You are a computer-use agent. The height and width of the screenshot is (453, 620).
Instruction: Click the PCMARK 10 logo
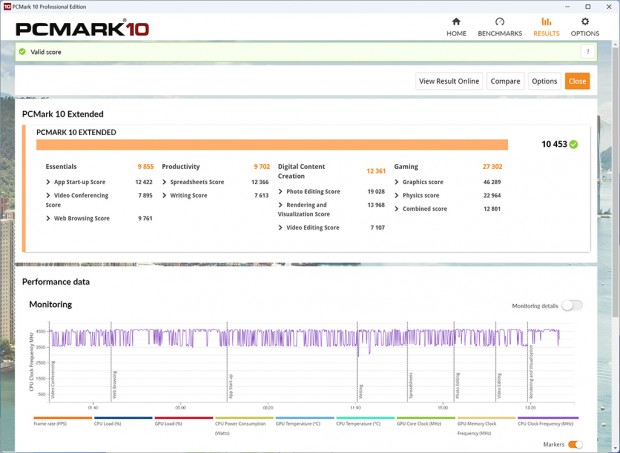point(82,29)
